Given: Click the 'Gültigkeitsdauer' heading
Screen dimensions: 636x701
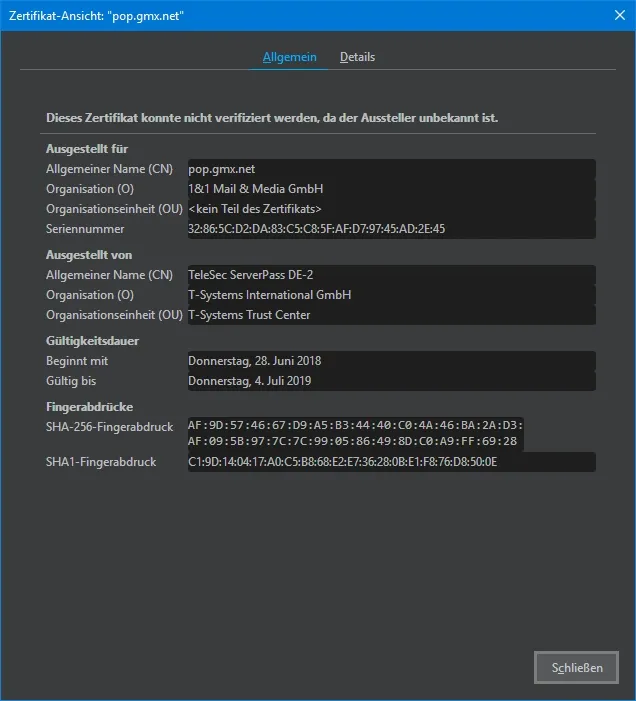Looking at the screenshot, I should (93, 341).
